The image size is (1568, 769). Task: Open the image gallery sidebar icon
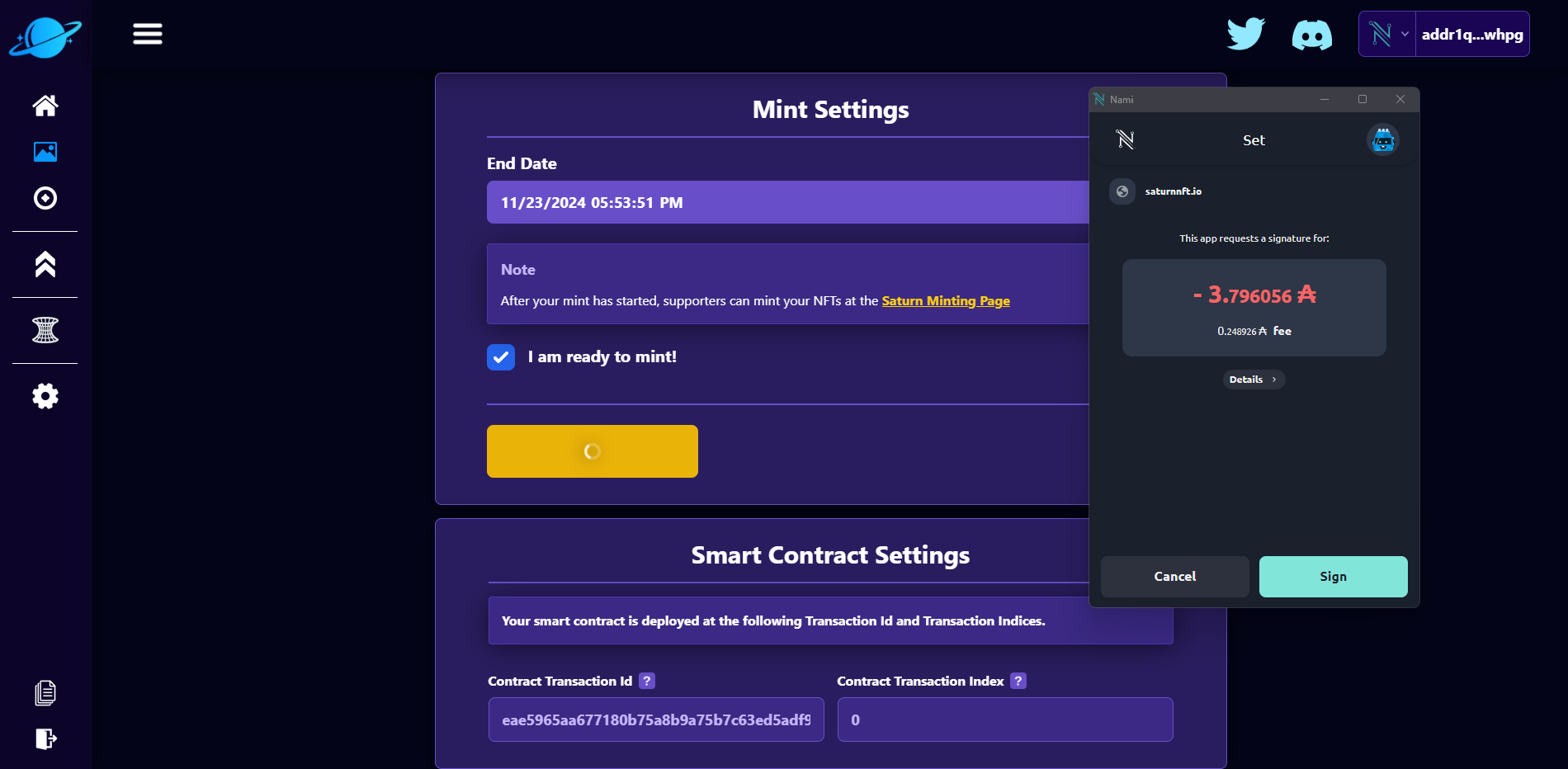(x=45, y=152)
